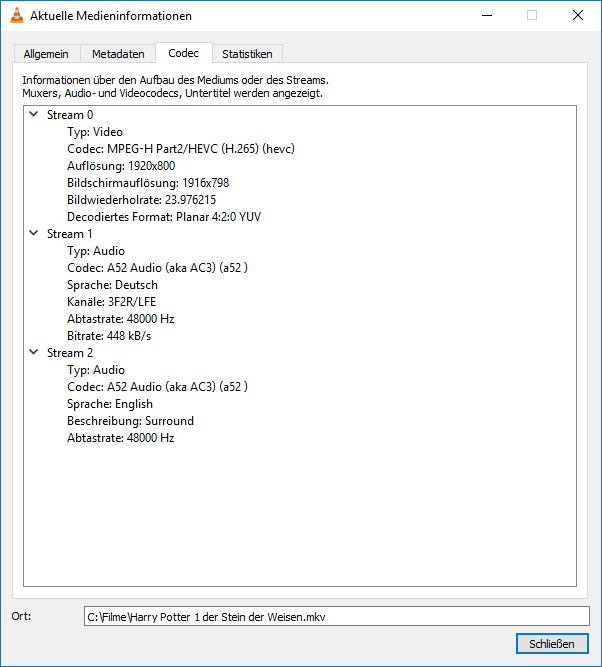Collapse the Stream 1 expander arrow
The width and height of the screenshot is (602, 667).
33,234
